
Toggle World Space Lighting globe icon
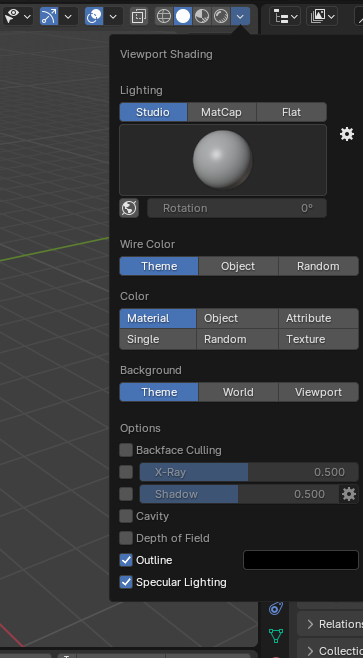coord(129,208)
